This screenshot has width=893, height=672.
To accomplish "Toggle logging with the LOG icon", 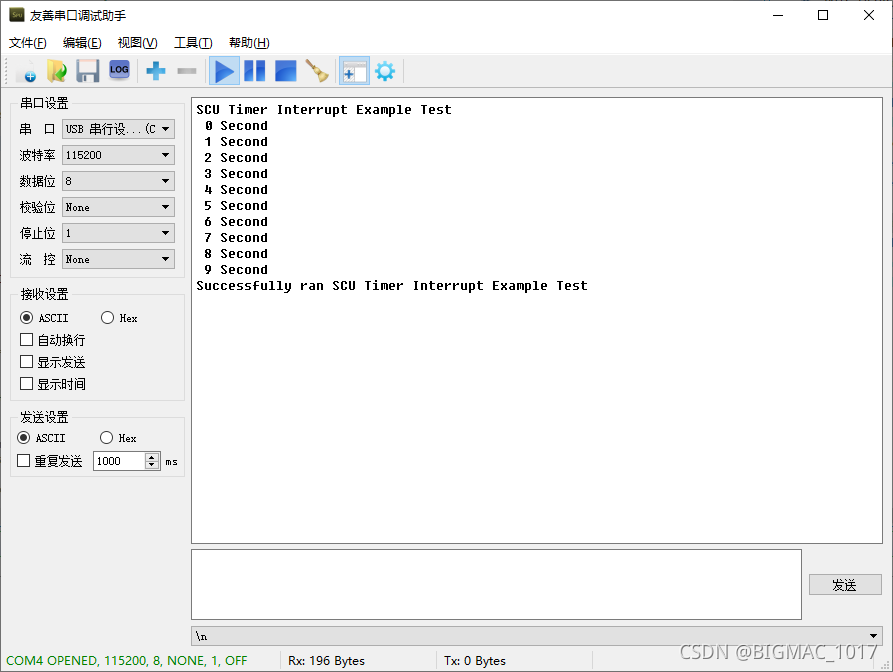I will click(x=119, y=71).
